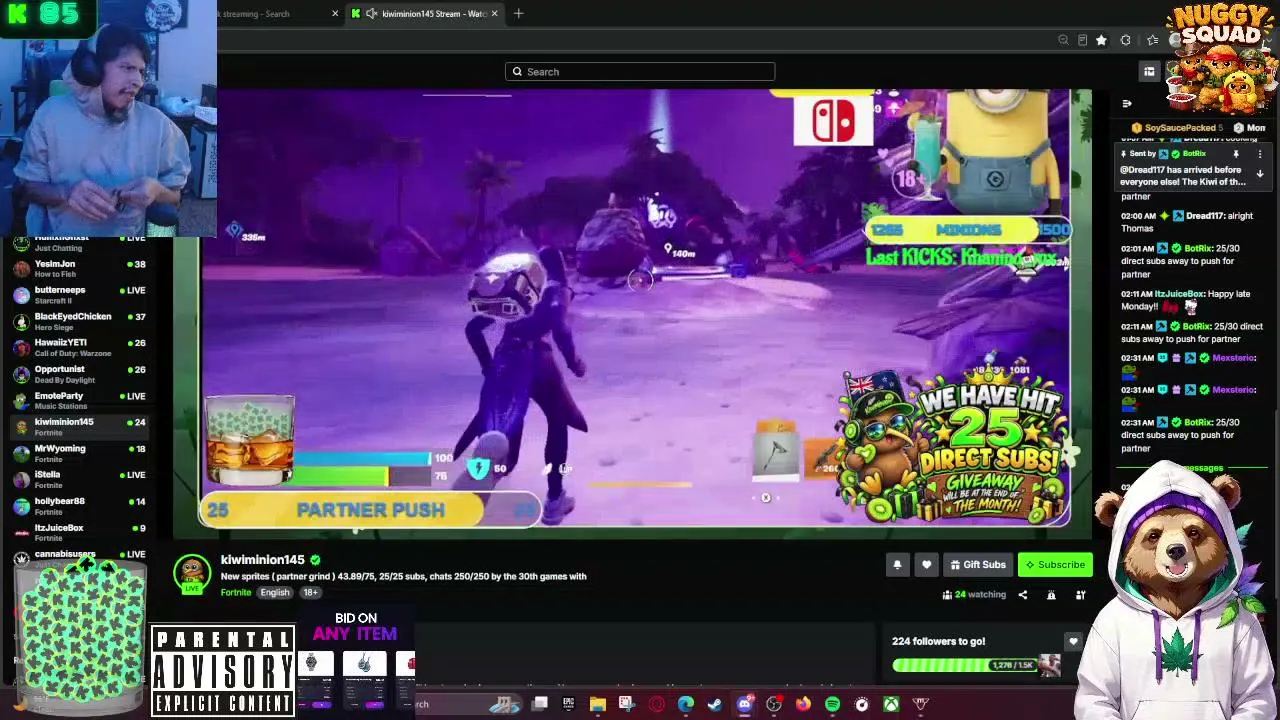Open reader view in the address bar

1082,40
